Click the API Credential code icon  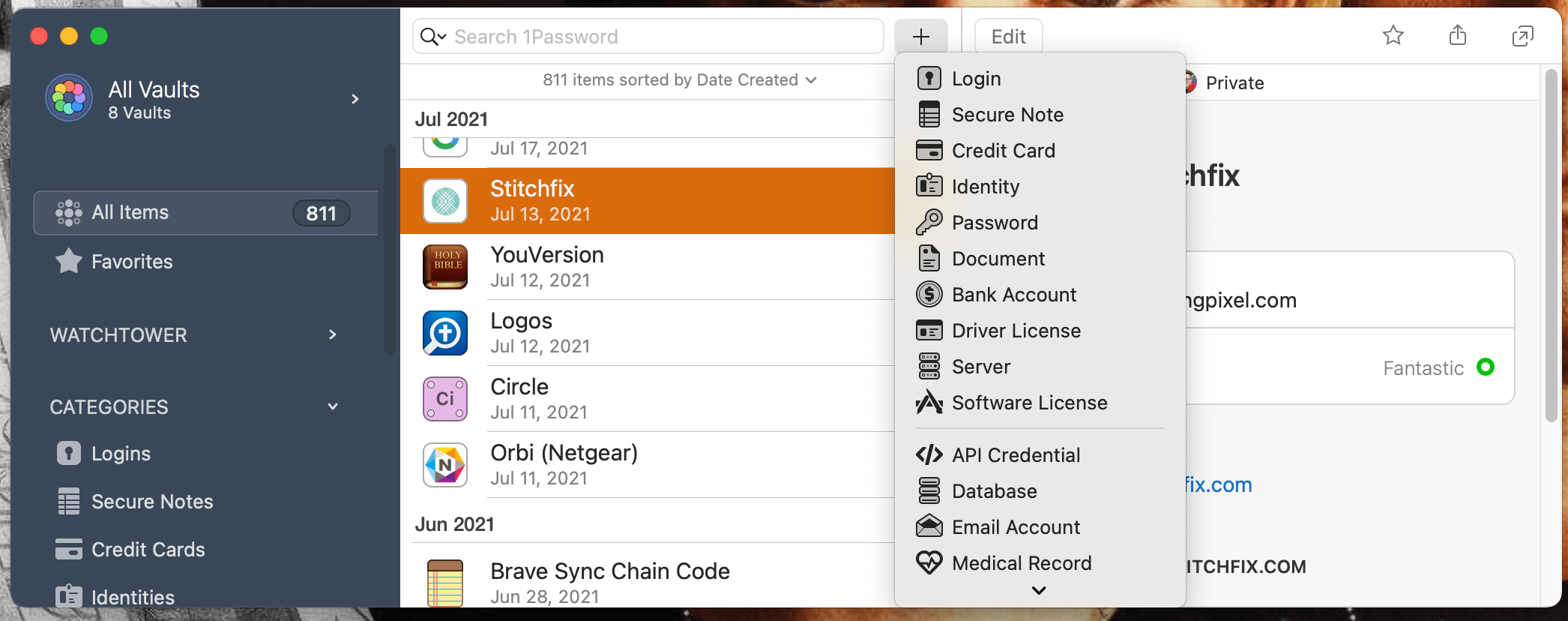(929, 454)
